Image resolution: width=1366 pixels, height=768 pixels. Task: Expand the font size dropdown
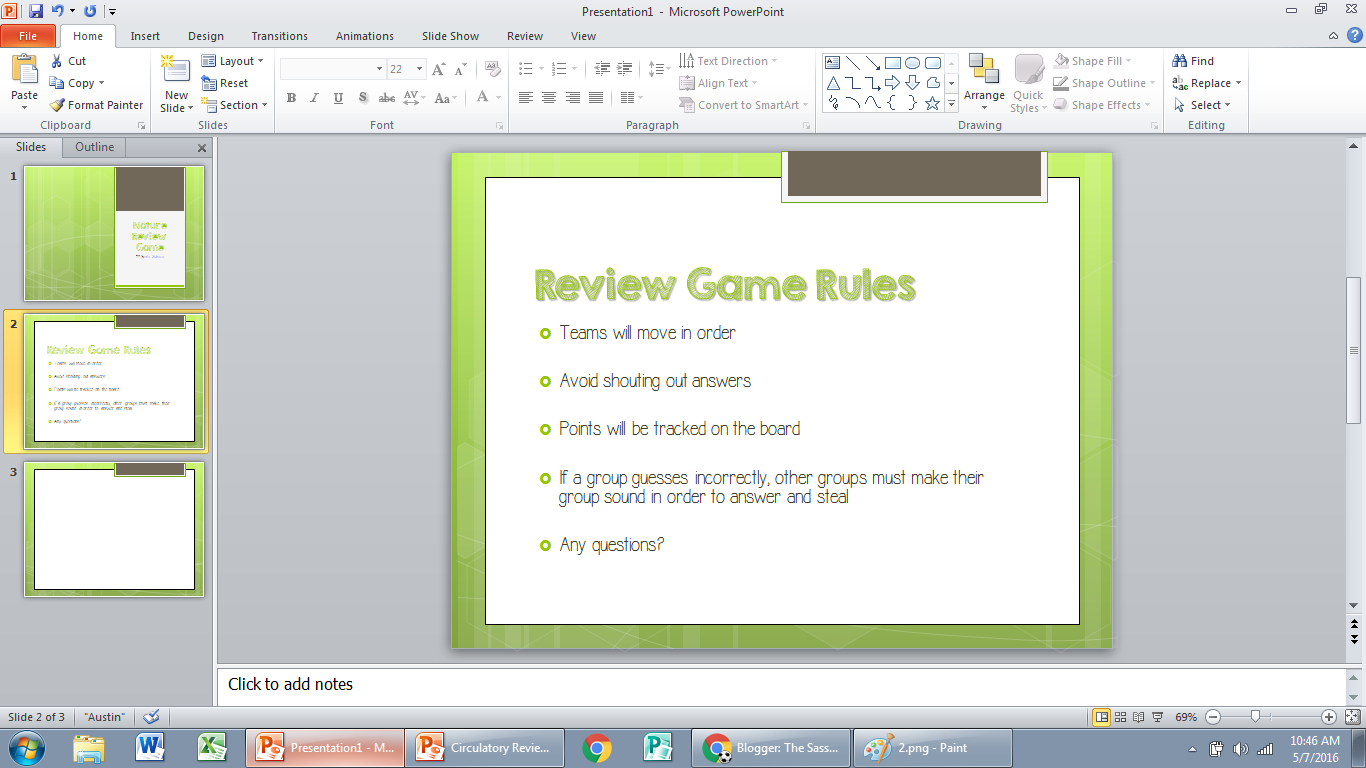421,68
